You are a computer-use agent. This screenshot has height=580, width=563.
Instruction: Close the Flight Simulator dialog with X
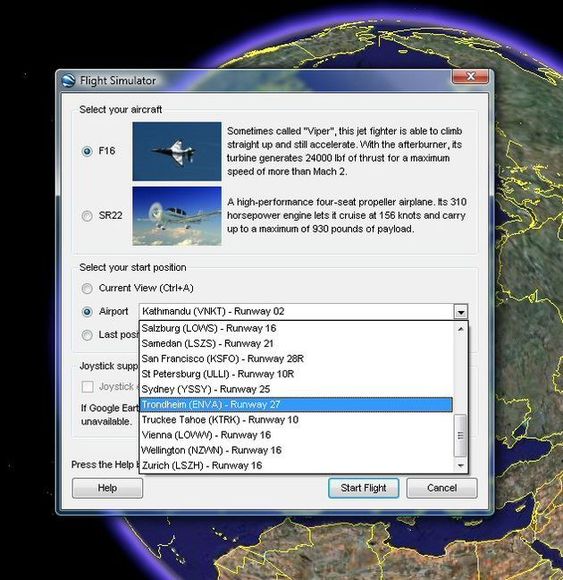click(471, 77)
